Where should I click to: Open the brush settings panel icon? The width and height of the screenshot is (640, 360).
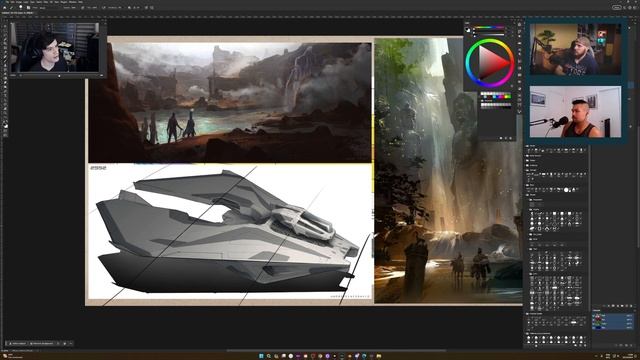point(28,7)
